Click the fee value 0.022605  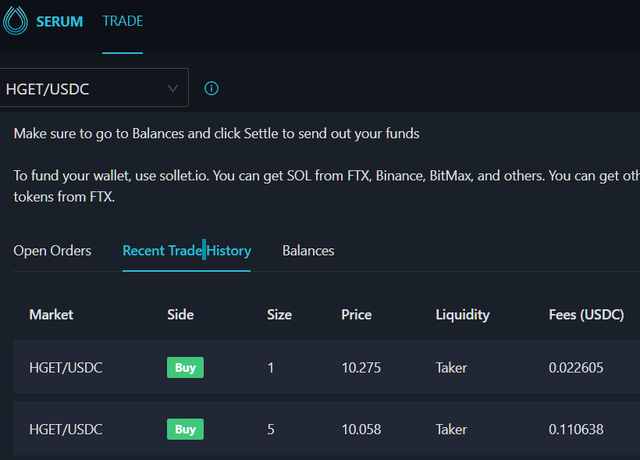[x=576, y=368]
